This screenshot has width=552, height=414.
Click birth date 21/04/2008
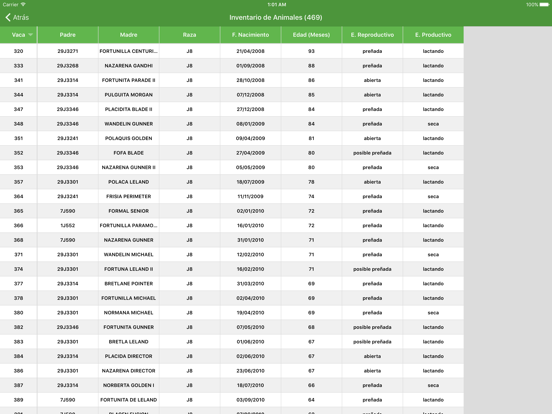(250, 51)
